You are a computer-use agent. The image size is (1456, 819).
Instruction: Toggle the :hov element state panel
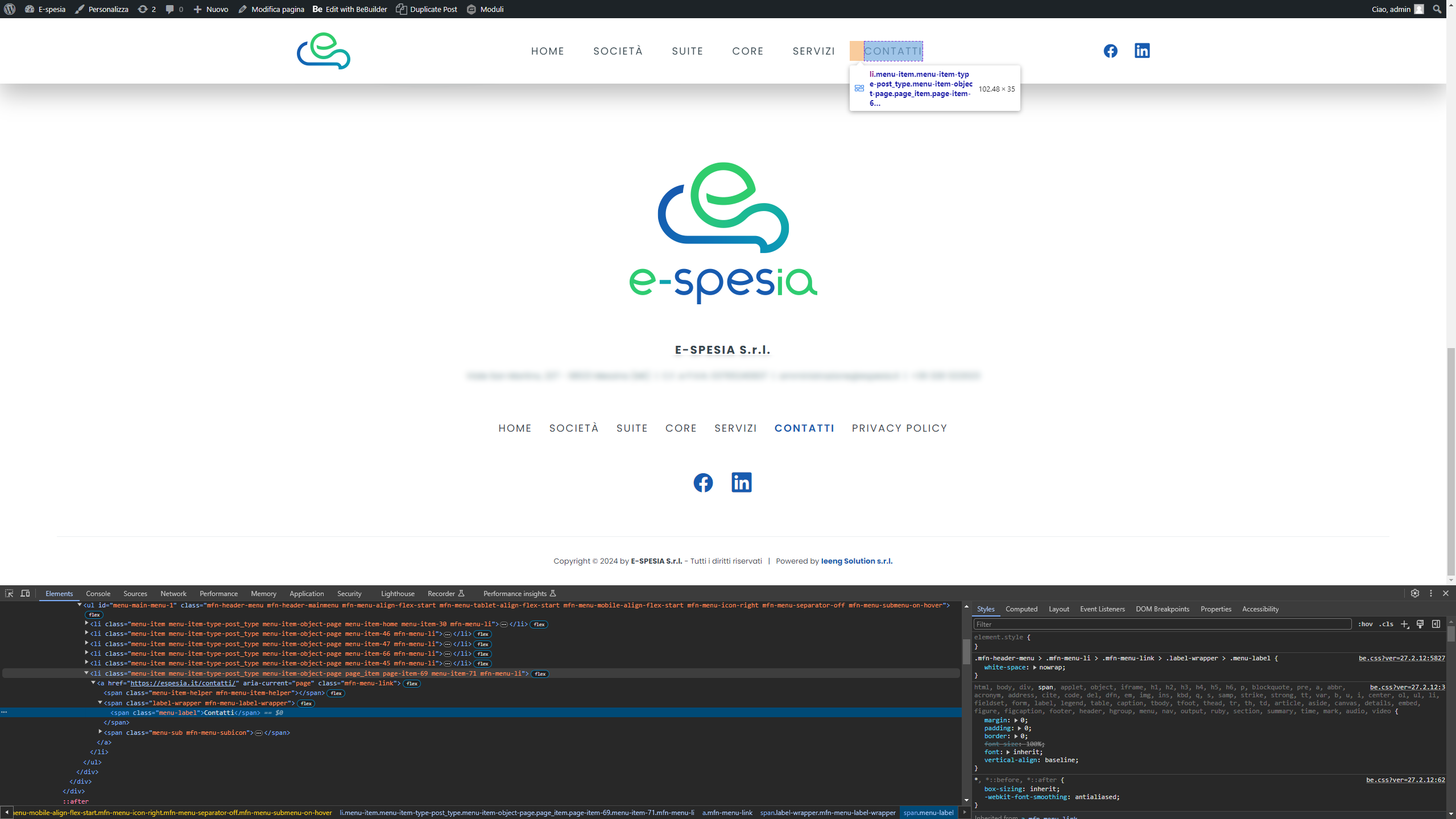tap(1366, 624)
